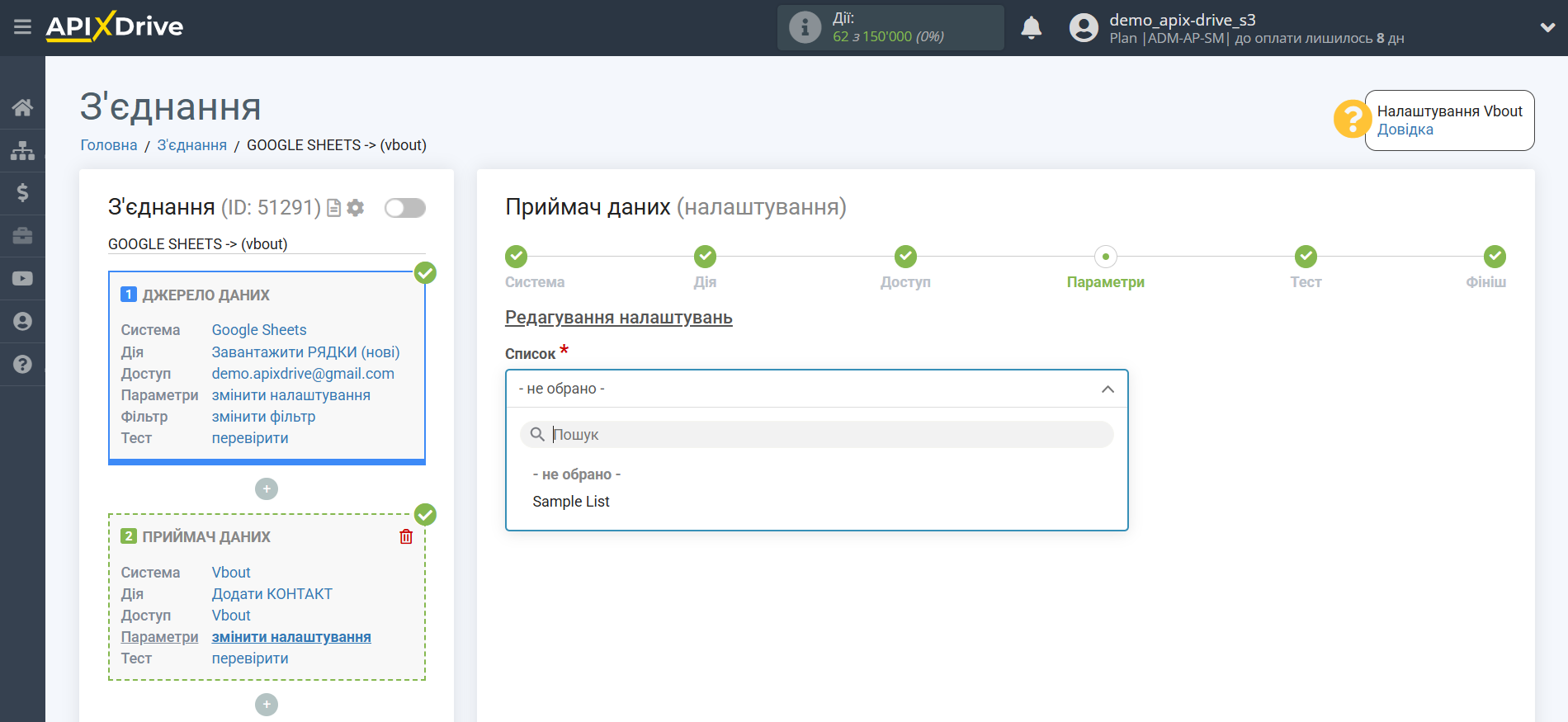Open the Google Sheets system link
The image size is (1568, 722).
(x=259, y=330)
